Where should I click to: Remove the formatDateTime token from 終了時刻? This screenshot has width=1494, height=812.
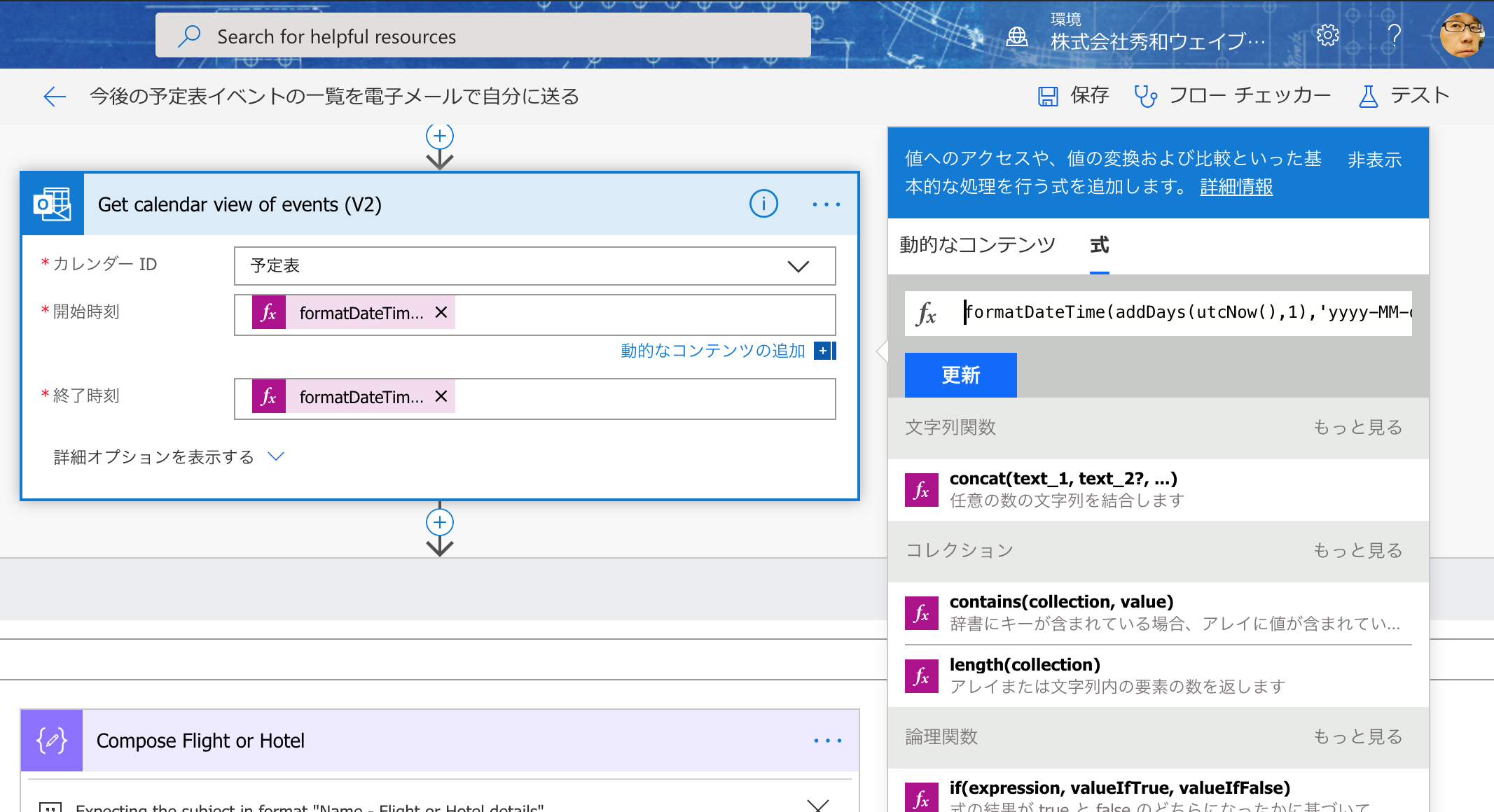(x=441, y=396)
